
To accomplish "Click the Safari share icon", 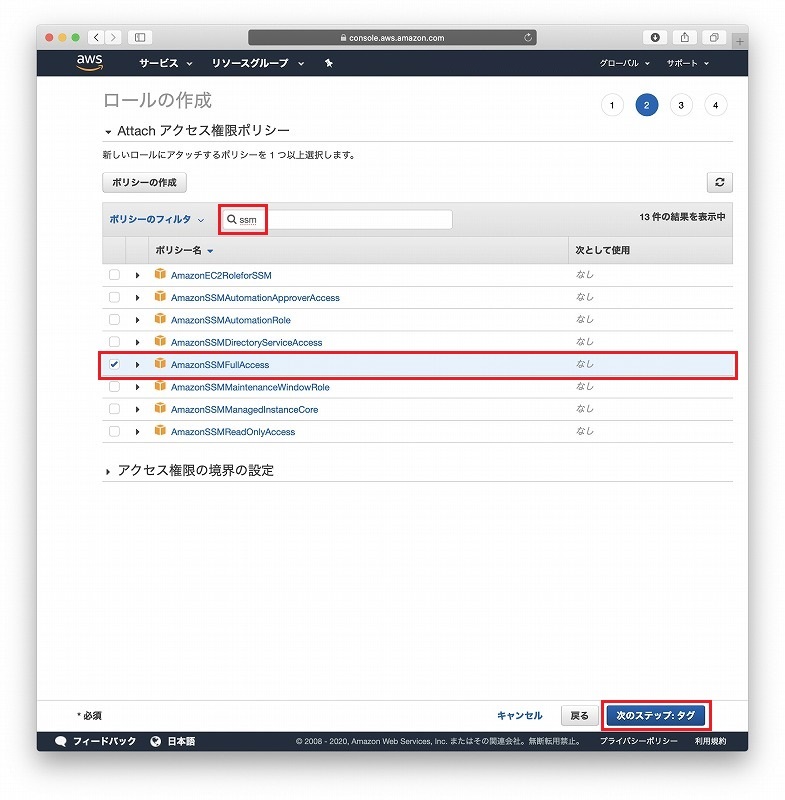I will tap(685, 37).
